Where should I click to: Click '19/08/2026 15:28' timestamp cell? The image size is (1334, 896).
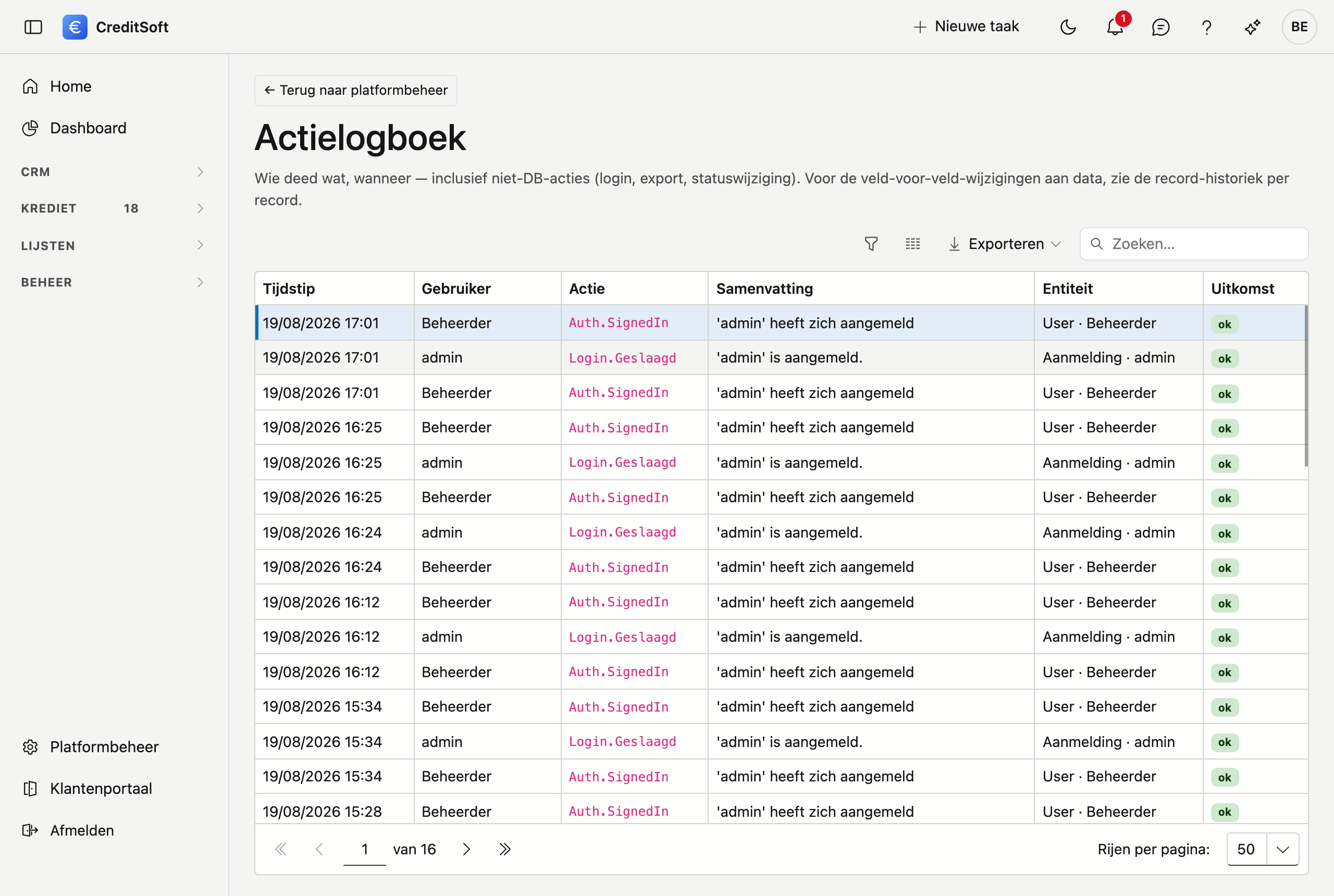click(322, 812)
